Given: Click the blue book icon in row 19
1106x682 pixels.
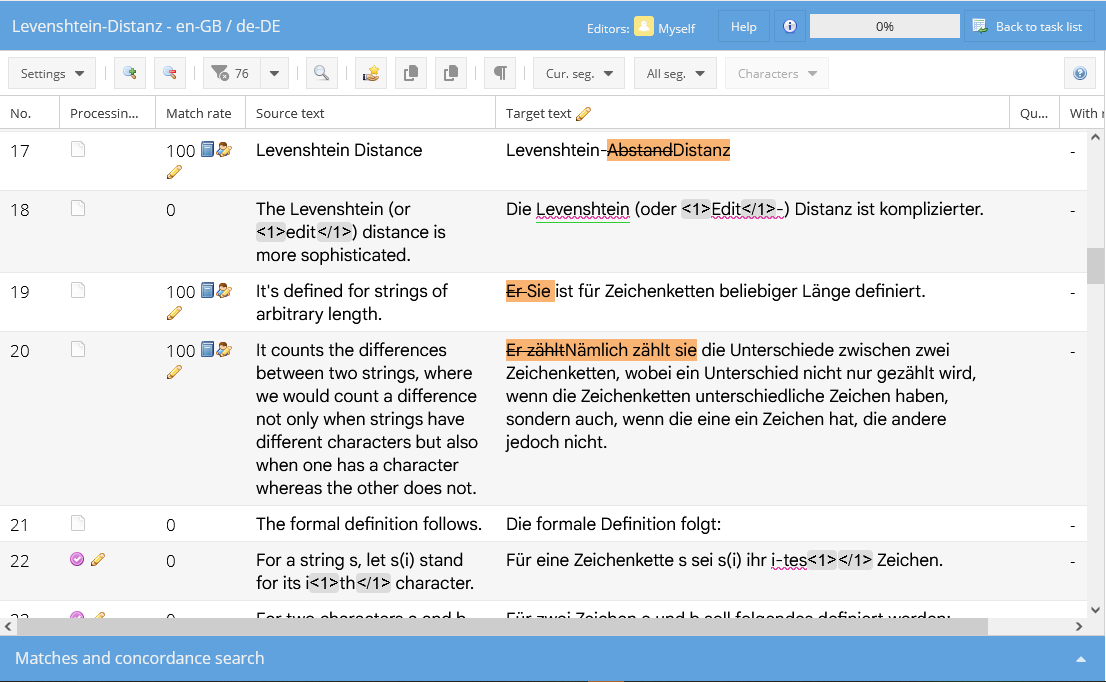Looking at the screenshot, I should click(207, 290).
